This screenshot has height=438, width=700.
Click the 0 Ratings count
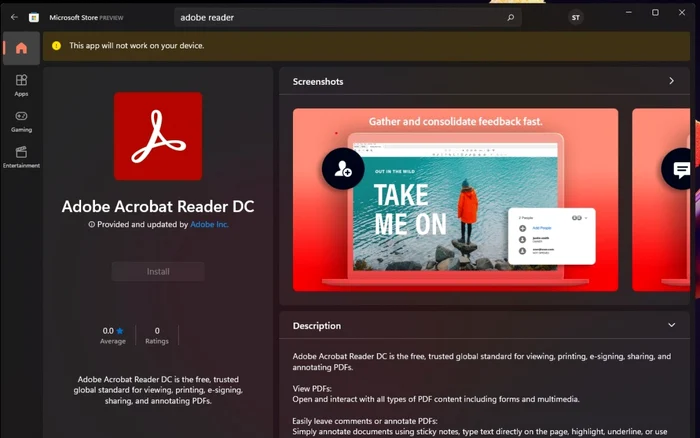pos(157,335)
